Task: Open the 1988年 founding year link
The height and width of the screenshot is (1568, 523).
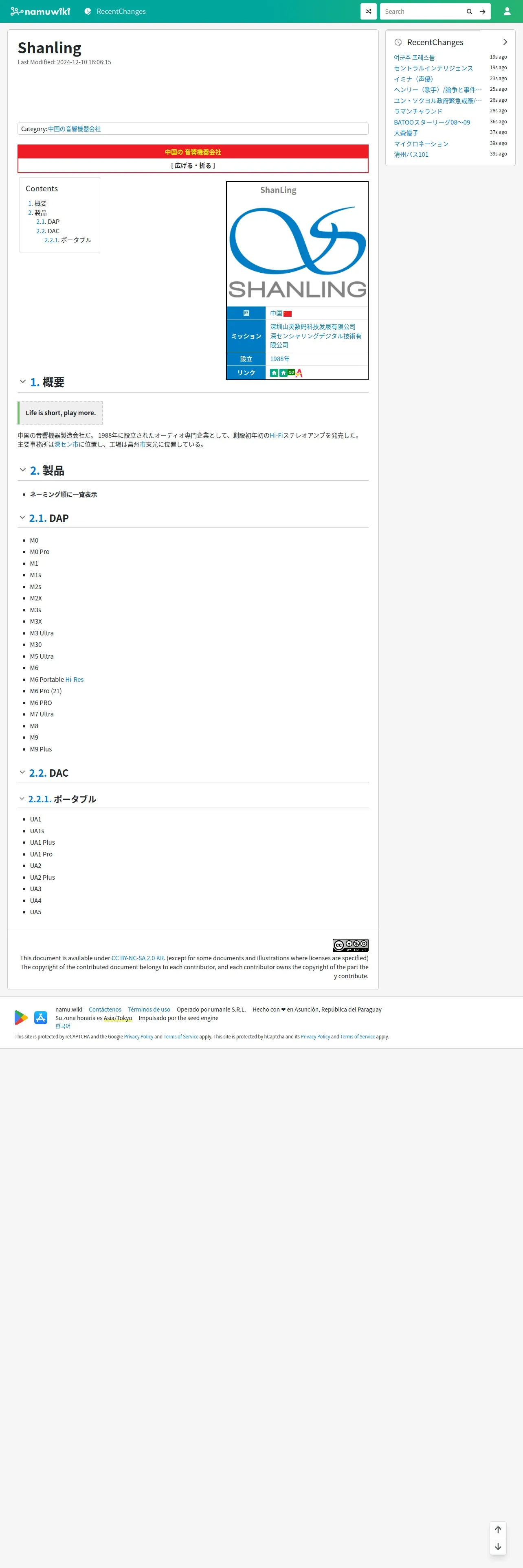Action: pyautogui.click(x=279, y=359)
